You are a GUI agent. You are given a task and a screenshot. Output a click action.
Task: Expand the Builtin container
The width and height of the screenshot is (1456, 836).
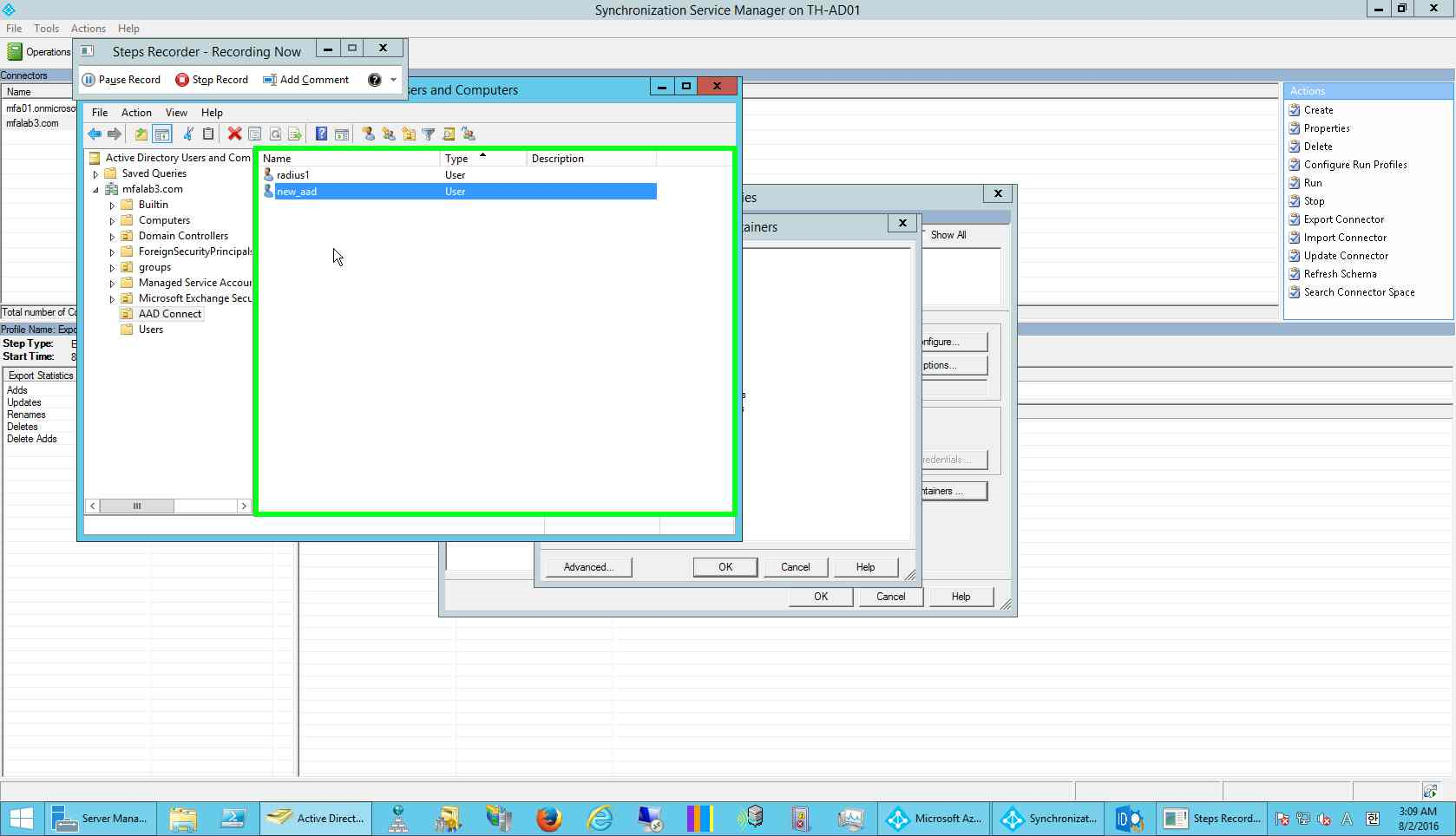(112, 206)
